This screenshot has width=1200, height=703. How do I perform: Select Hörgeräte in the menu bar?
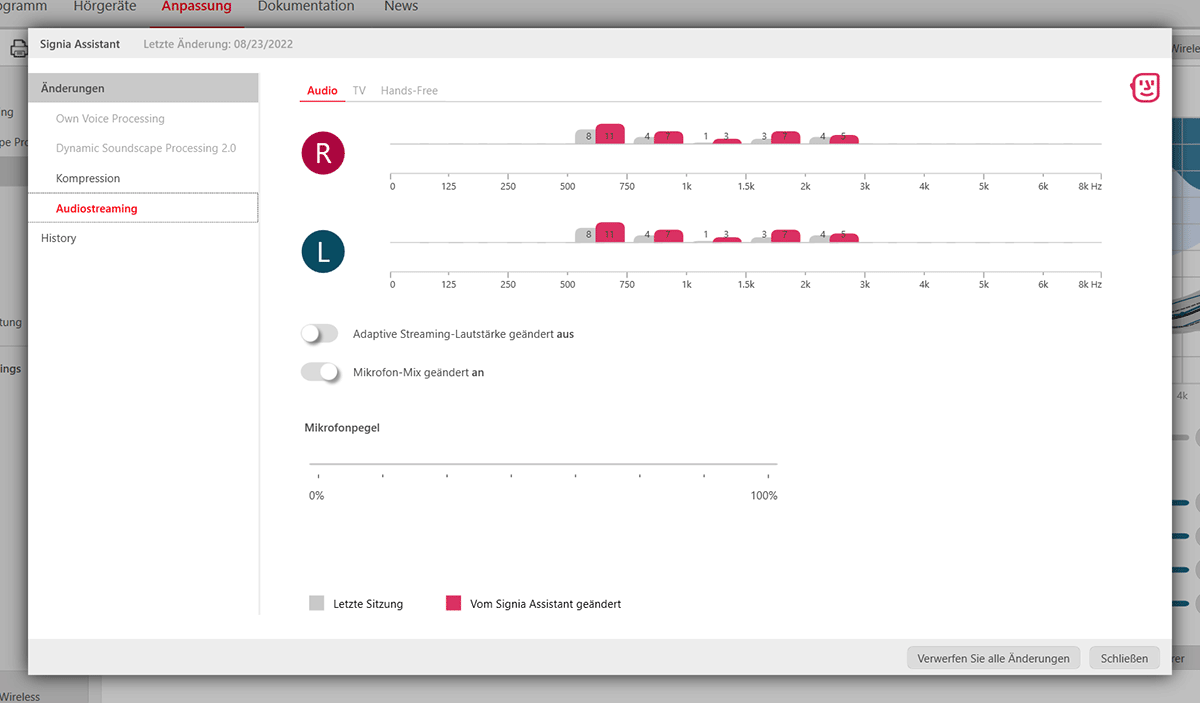[x=104, y=7]
